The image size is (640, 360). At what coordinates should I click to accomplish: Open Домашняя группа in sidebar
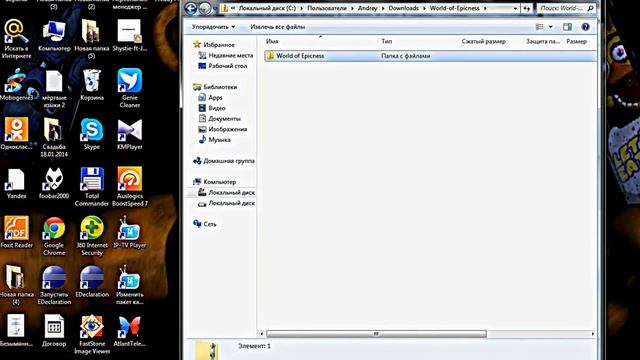(224, 161)
